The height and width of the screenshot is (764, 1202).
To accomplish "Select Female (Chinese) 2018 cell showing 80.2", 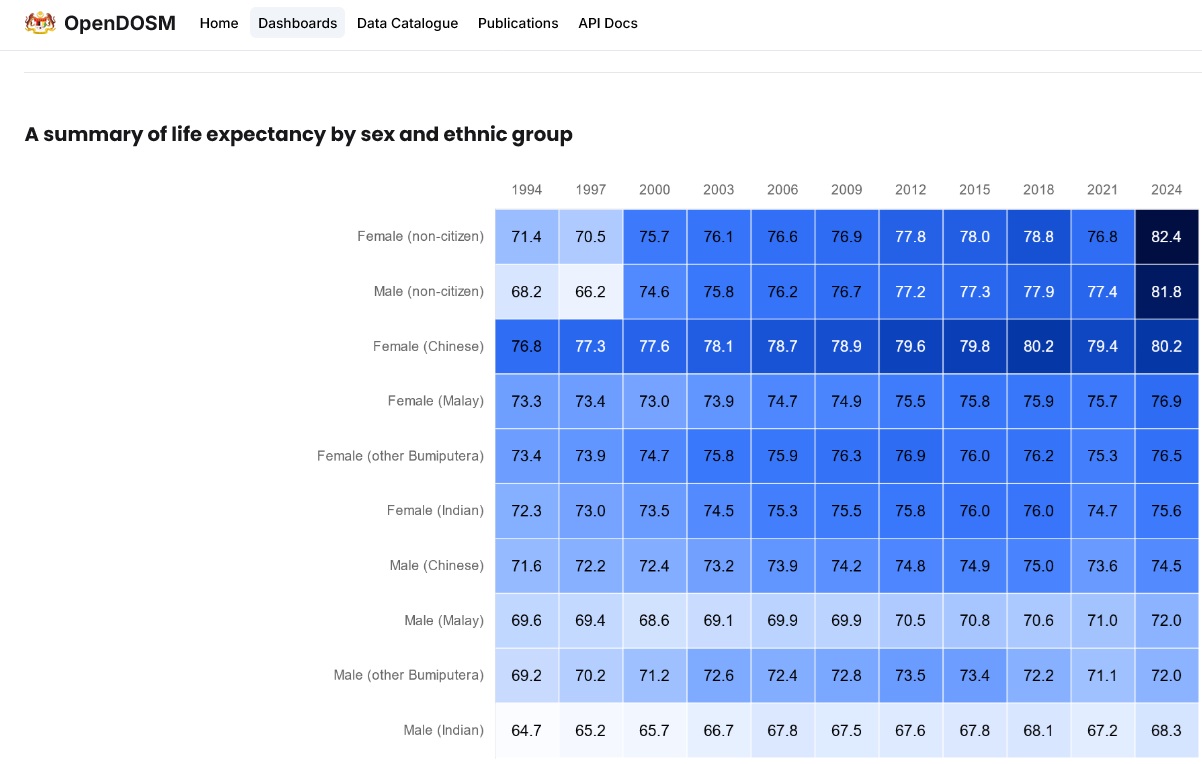I will 1038,347.
